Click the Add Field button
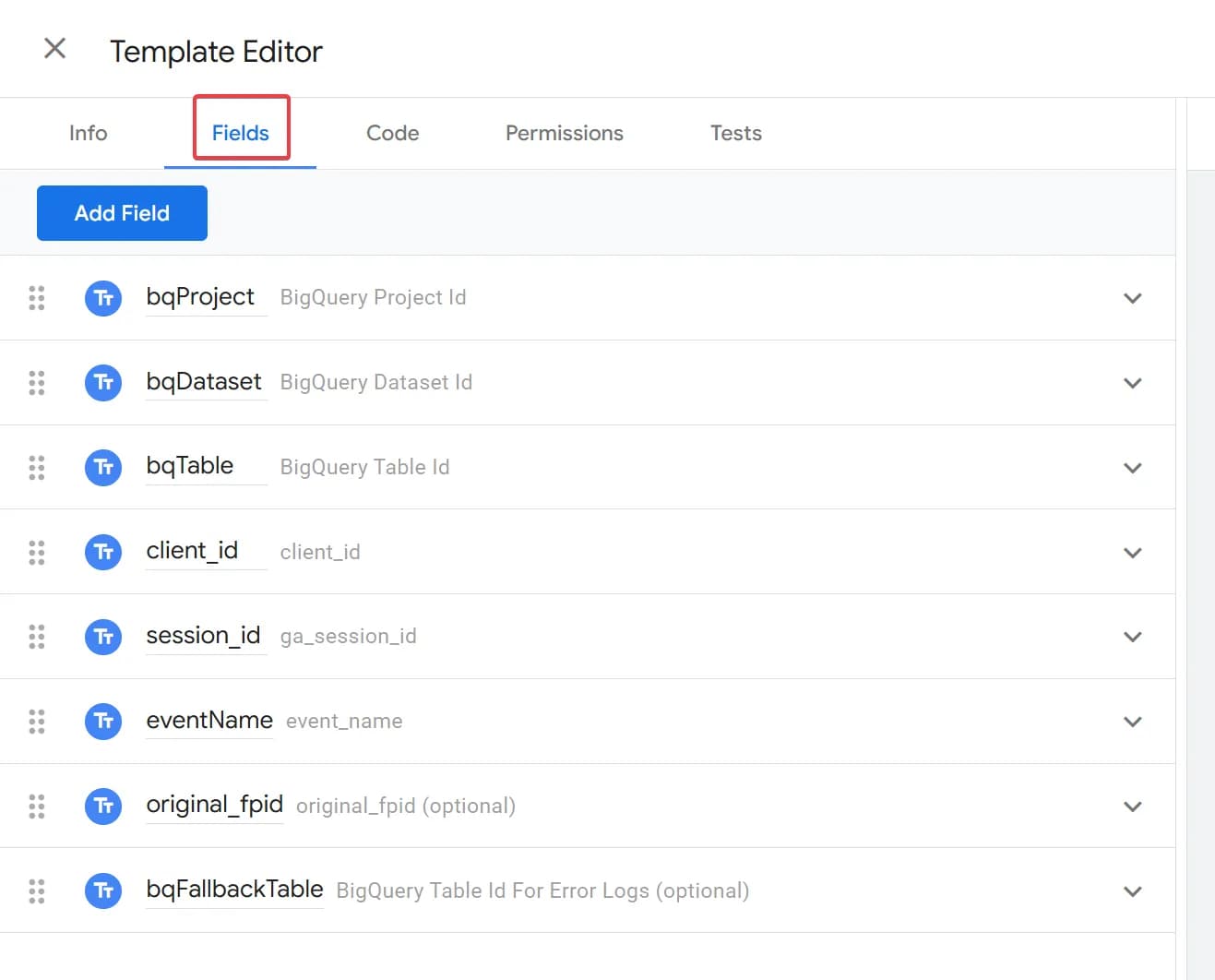Viewport: 1215px width, 980px height. point(122,213)
